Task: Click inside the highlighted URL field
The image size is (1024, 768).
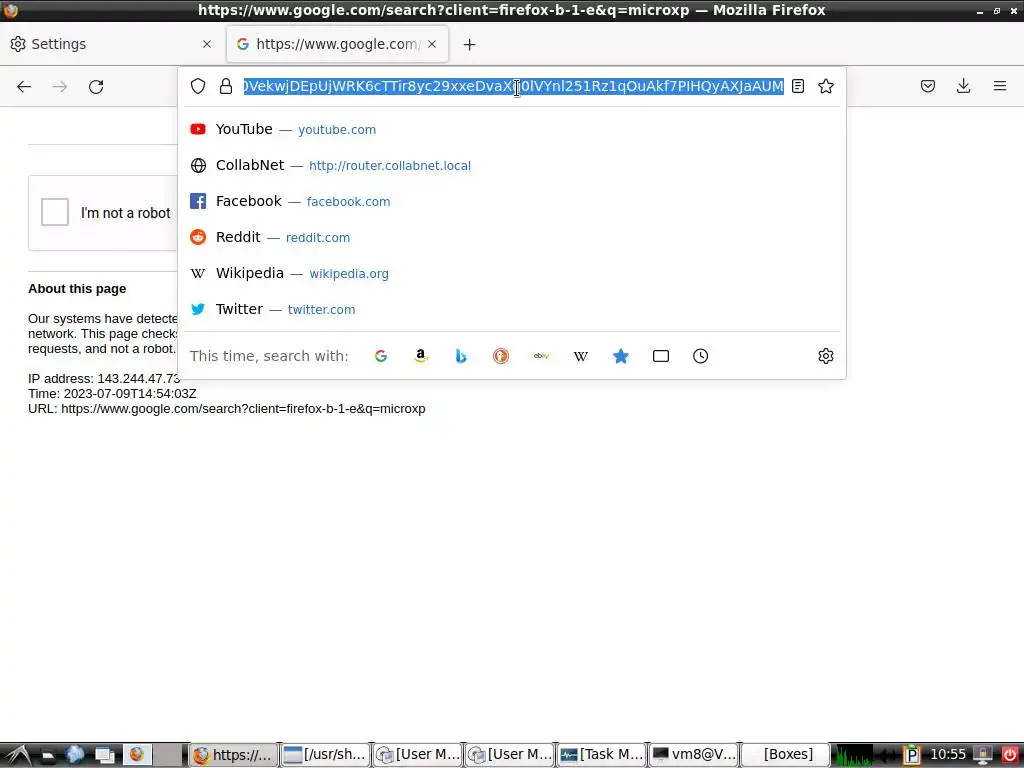Action: [513, 86]
